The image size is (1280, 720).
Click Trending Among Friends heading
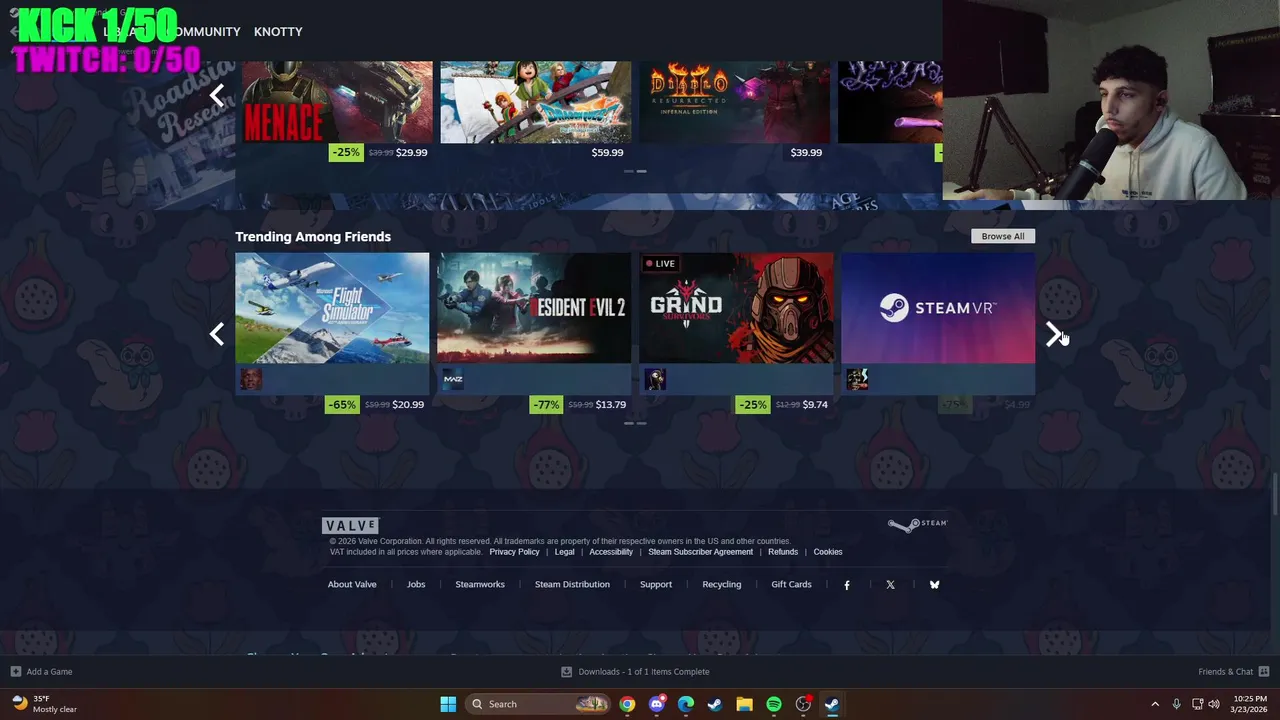pos(313,237)
